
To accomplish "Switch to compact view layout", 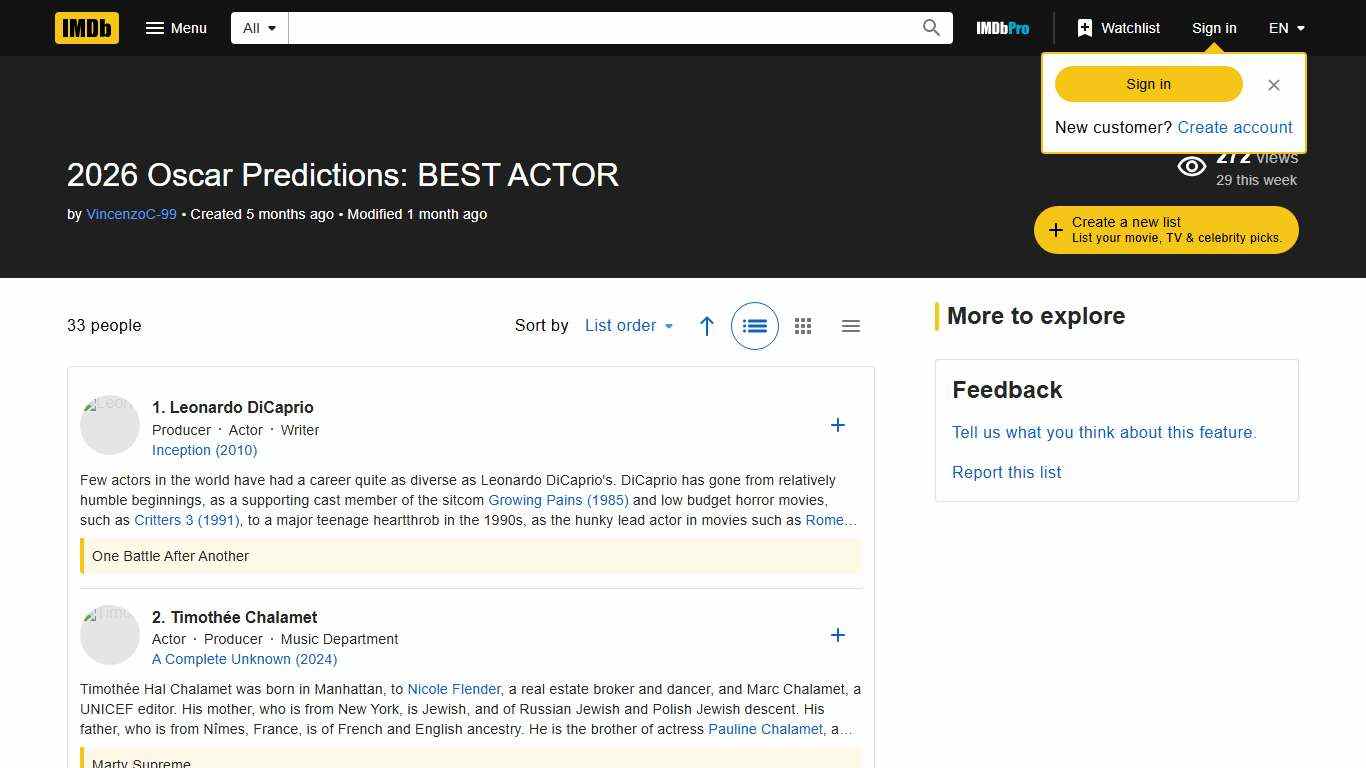I will tap(851, 326).
